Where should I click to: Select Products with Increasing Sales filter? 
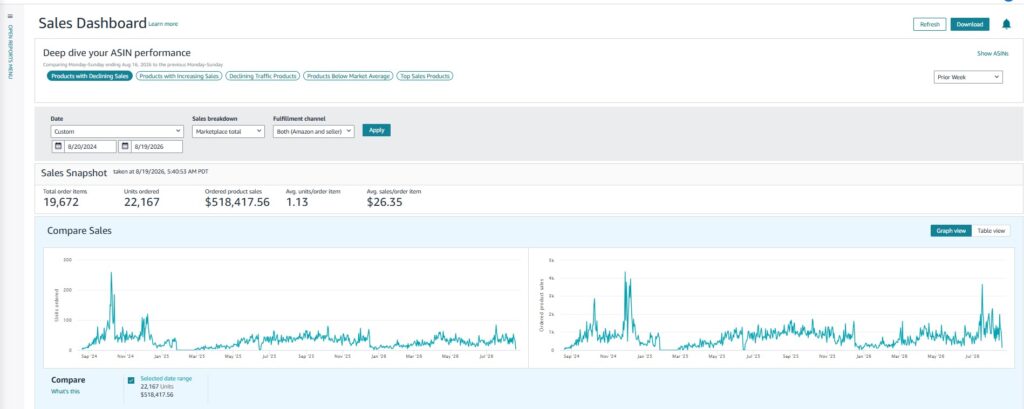pyautogui.click(x=178, y=76)
